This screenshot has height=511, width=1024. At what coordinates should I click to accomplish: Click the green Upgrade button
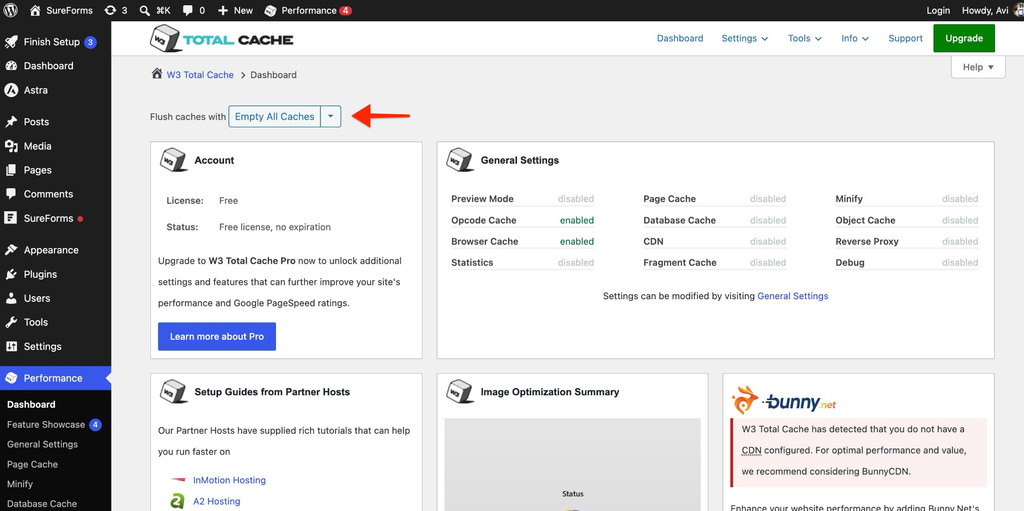coord(964,39)
